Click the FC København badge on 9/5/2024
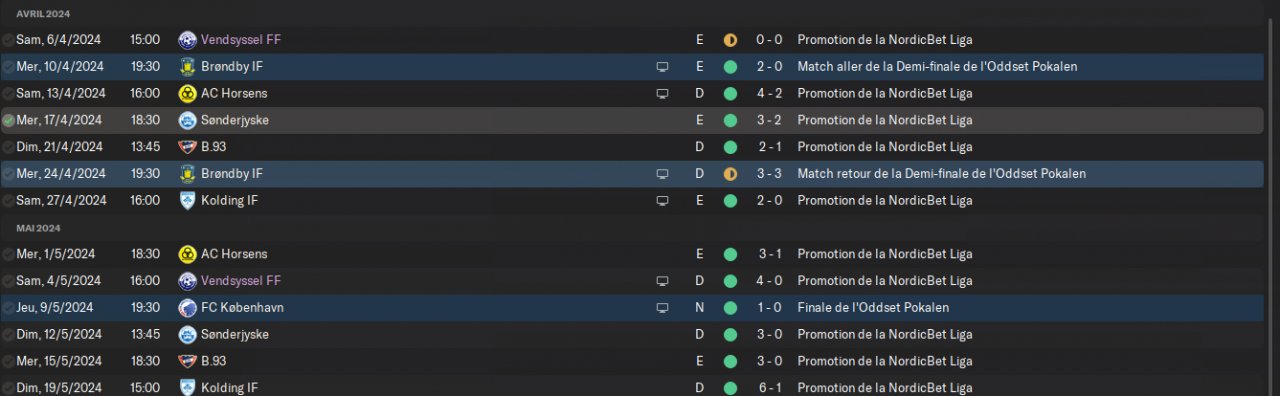 click(x=187, y=308)
